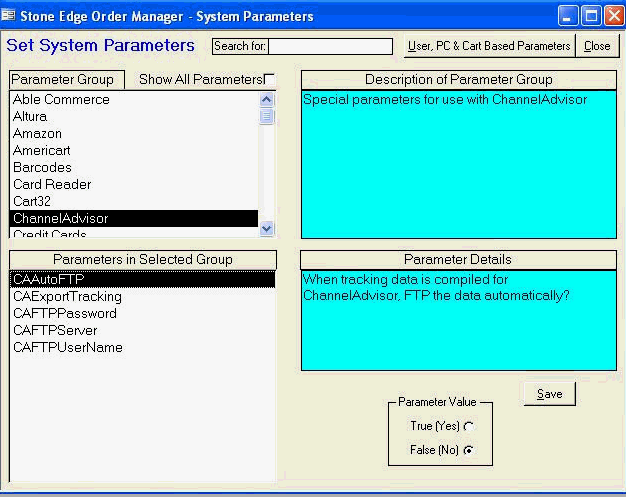The width and height of the screenshot is (626, 497).
Task: Select the CAExportTracking parameter
Action: (x=143, y=296)
